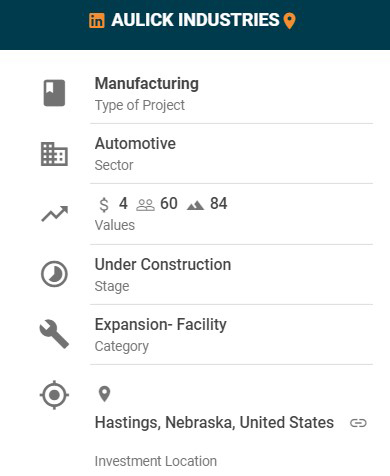Image resolution: width=390 pixels, height=476 pixels.
Task: Click the Automotive sector entry
Action: click(x=135, y=144)
